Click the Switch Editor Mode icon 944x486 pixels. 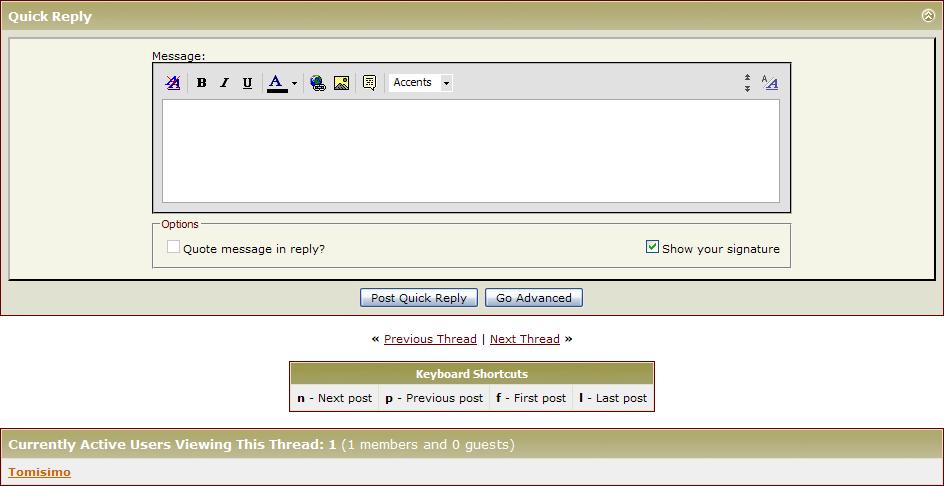click(770, 83)
